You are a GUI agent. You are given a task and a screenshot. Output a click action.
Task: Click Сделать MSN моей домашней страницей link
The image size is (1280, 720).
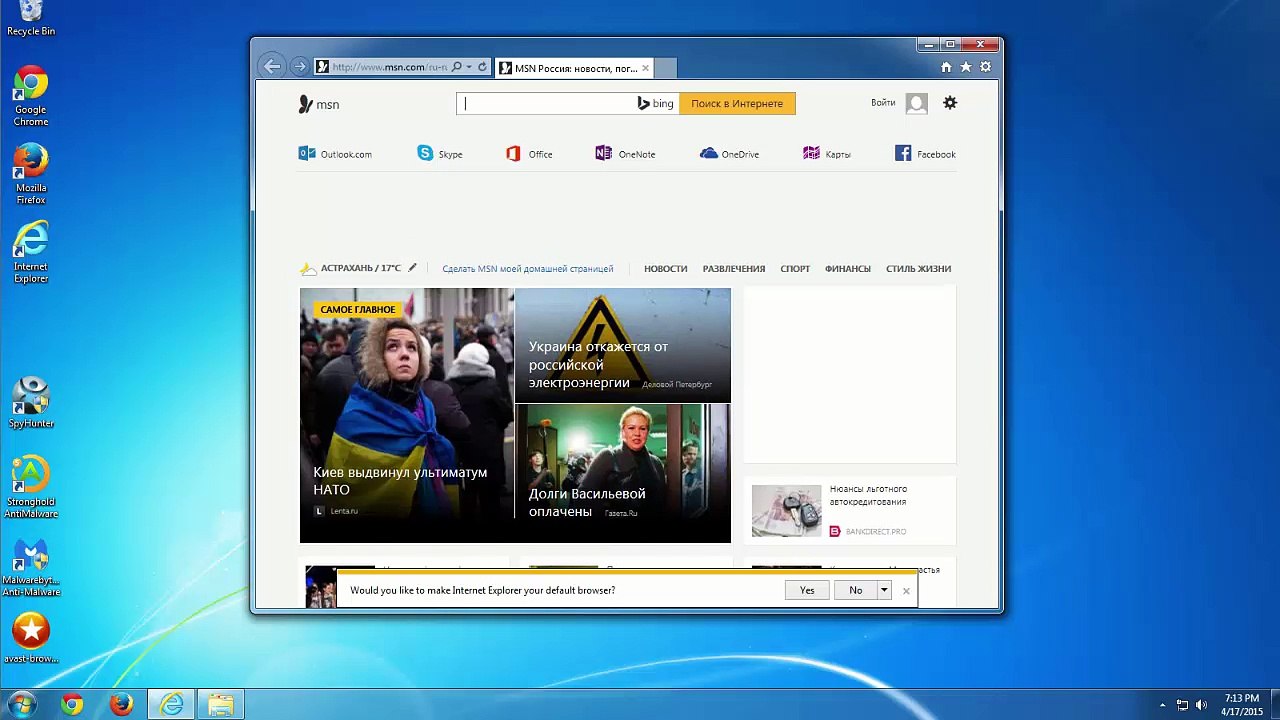coord(528,268)
